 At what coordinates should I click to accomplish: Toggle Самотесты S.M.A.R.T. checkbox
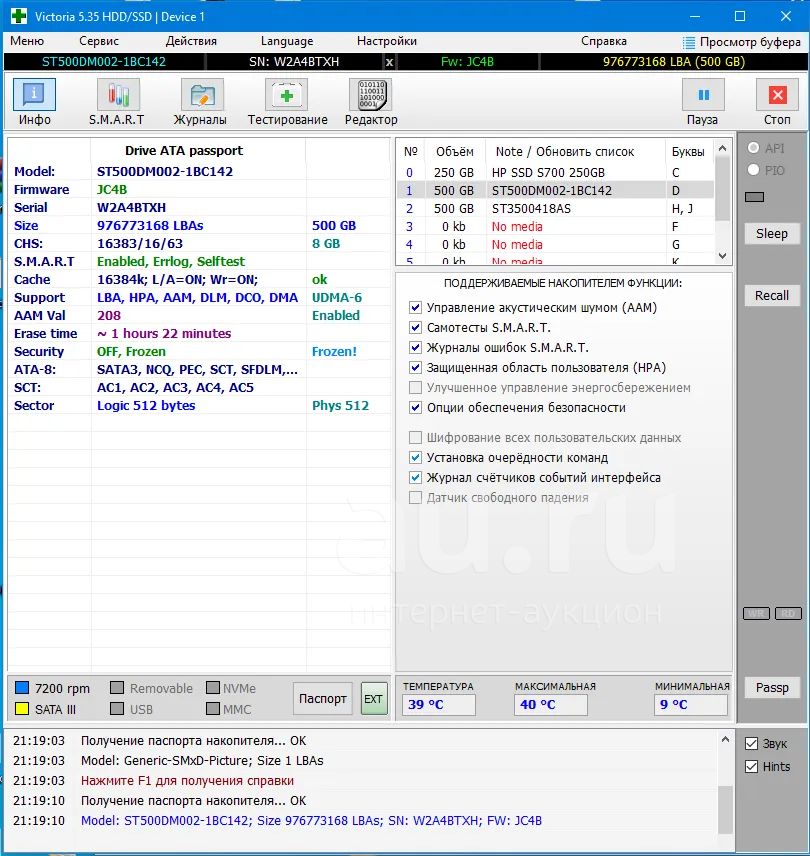415,328
